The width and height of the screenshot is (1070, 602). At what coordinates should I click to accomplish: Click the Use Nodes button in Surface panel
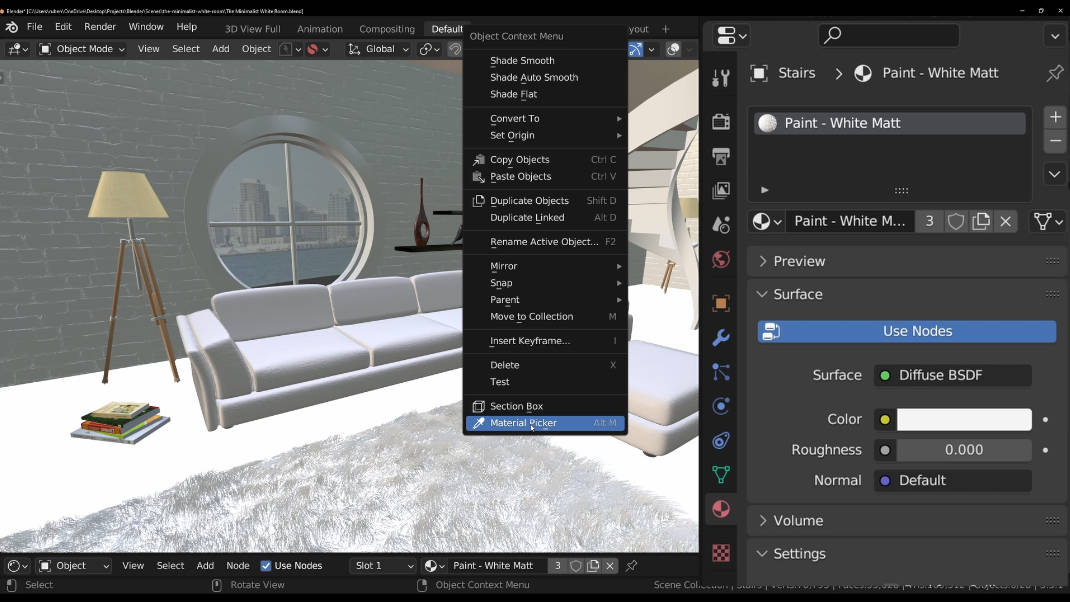coord(905,331)
